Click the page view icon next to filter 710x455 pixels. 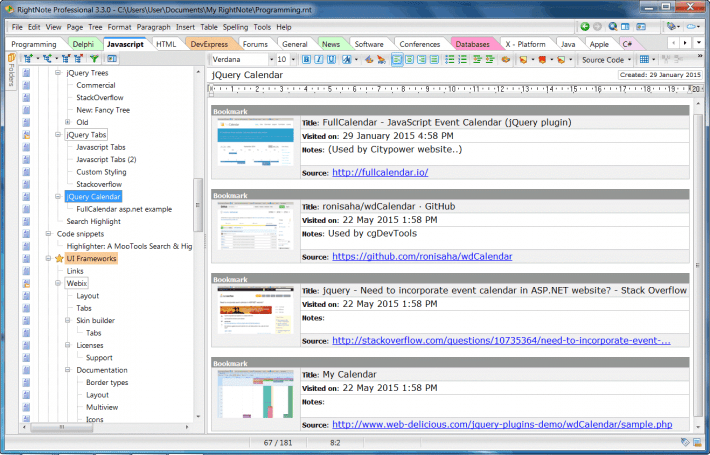coord(111,58)
